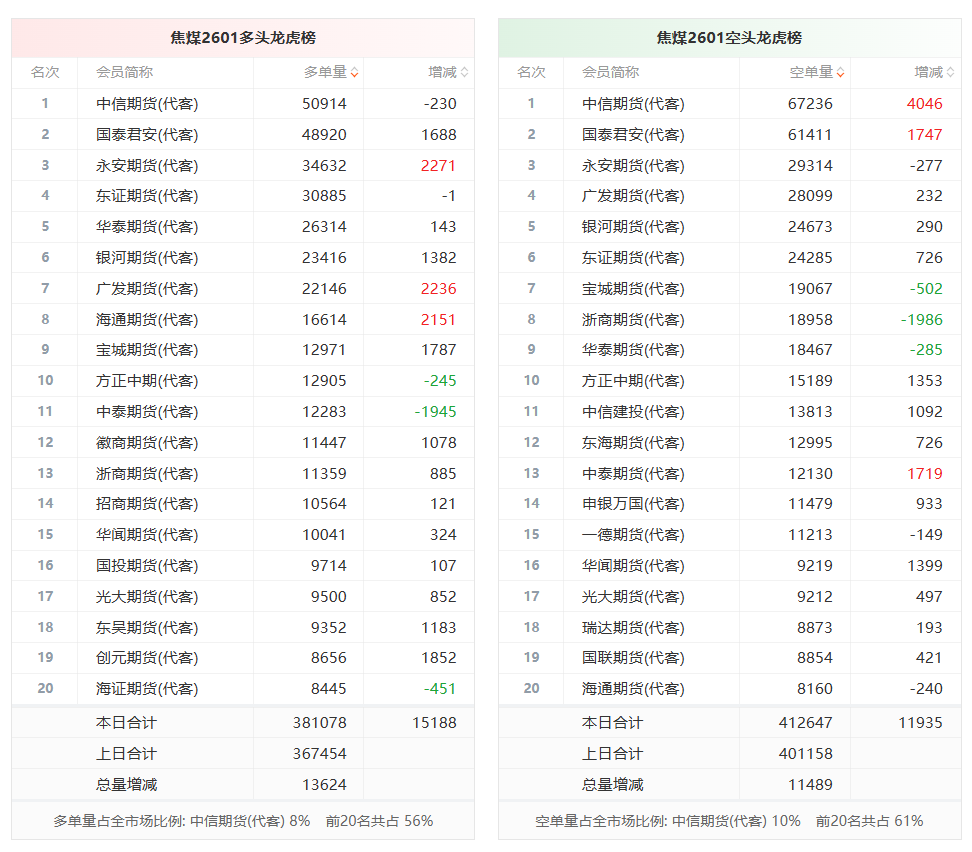Click short 总量增减 value 11489

coord(810,785)
